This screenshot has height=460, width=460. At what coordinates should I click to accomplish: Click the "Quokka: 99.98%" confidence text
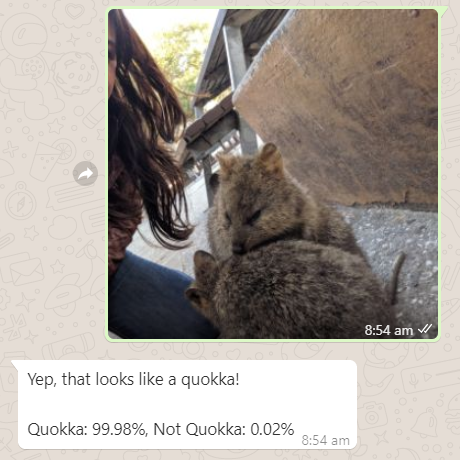tap(86, 429)
